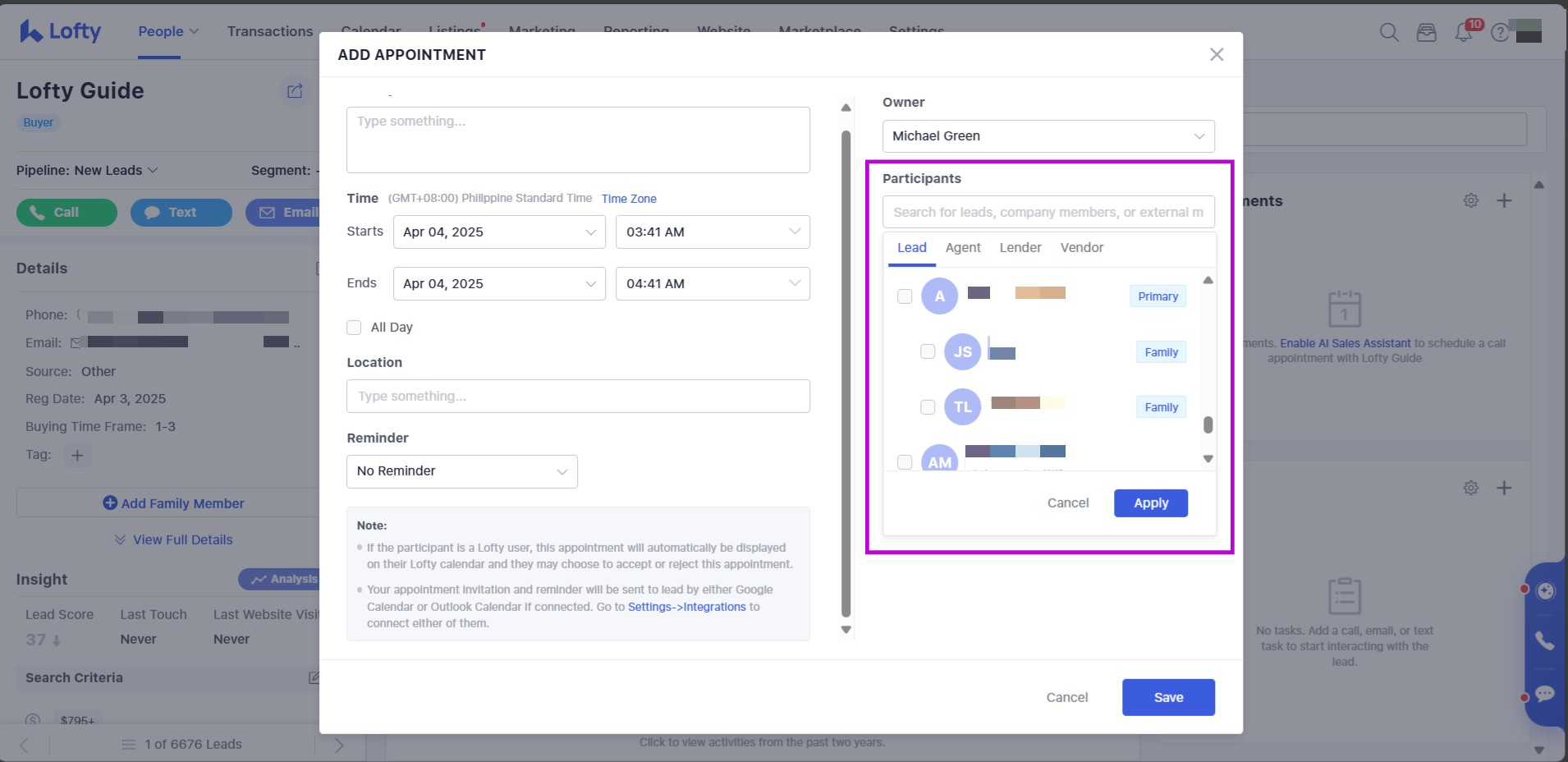Click the share icon beside Lofty Guide

tap(295, 91)
